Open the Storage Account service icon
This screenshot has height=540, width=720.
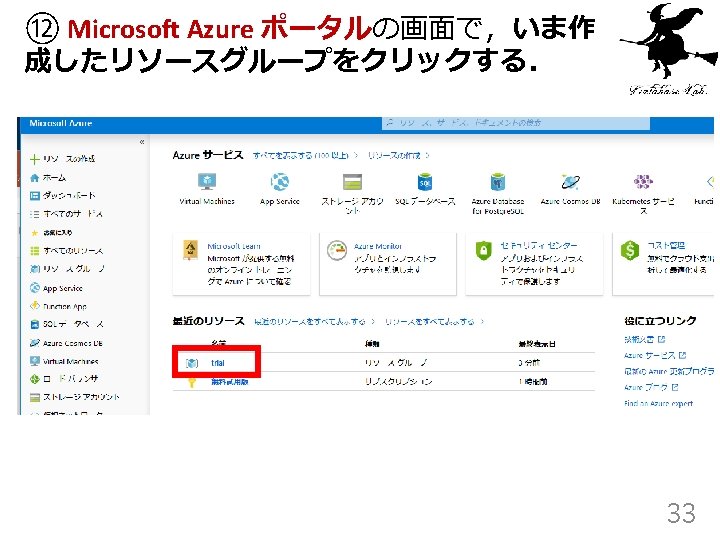tap(352, 182)
